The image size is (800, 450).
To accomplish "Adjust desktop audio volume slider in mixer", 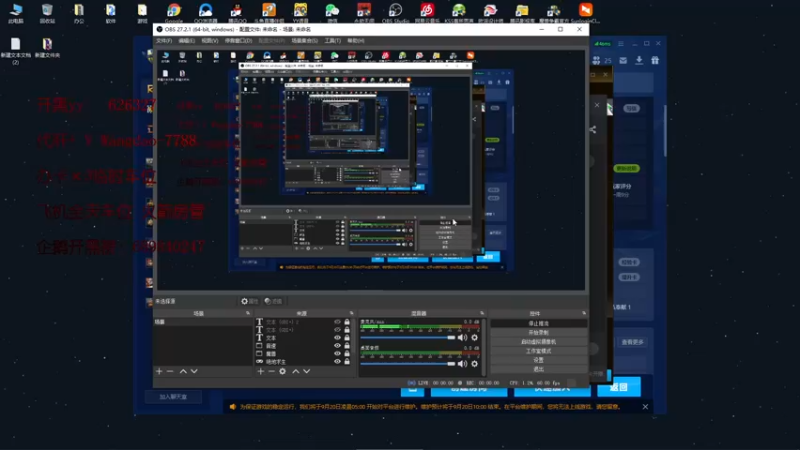I will pyautogui.click(x=408, y=364).
